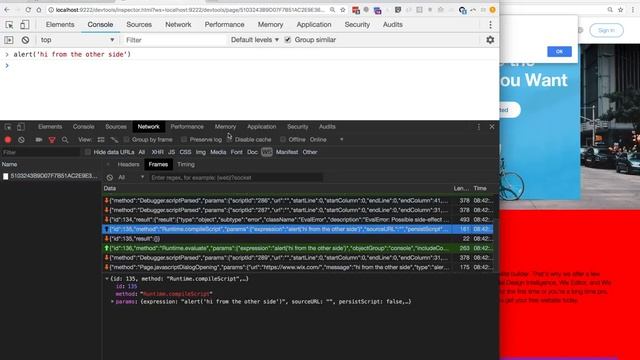This screenshot has height=360, width=640.
Task: Select the id 134 EvalError result frame row
Action: tap(298, 220)
